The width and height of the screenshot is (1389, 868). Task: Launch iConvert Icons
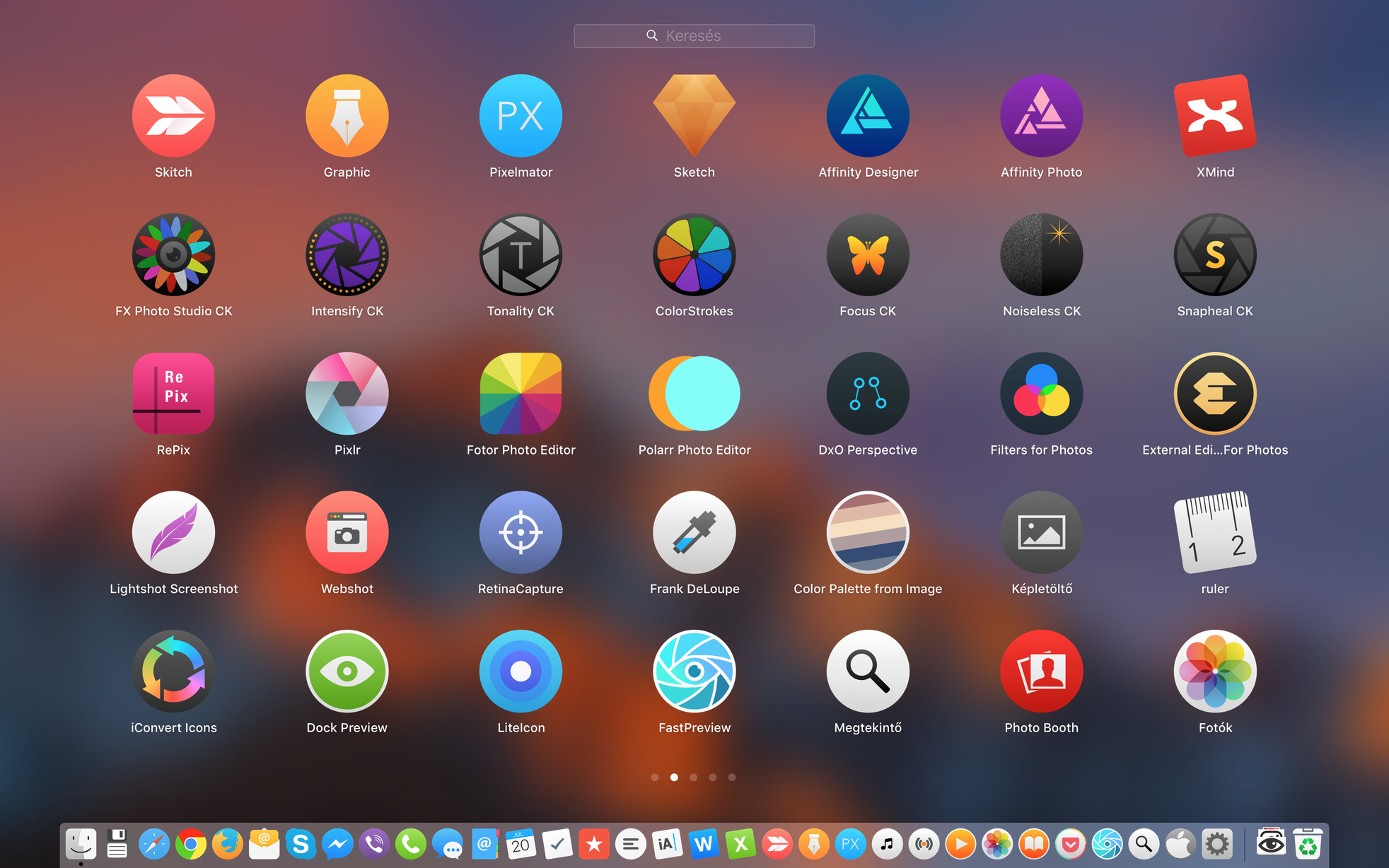pos(173,671)
